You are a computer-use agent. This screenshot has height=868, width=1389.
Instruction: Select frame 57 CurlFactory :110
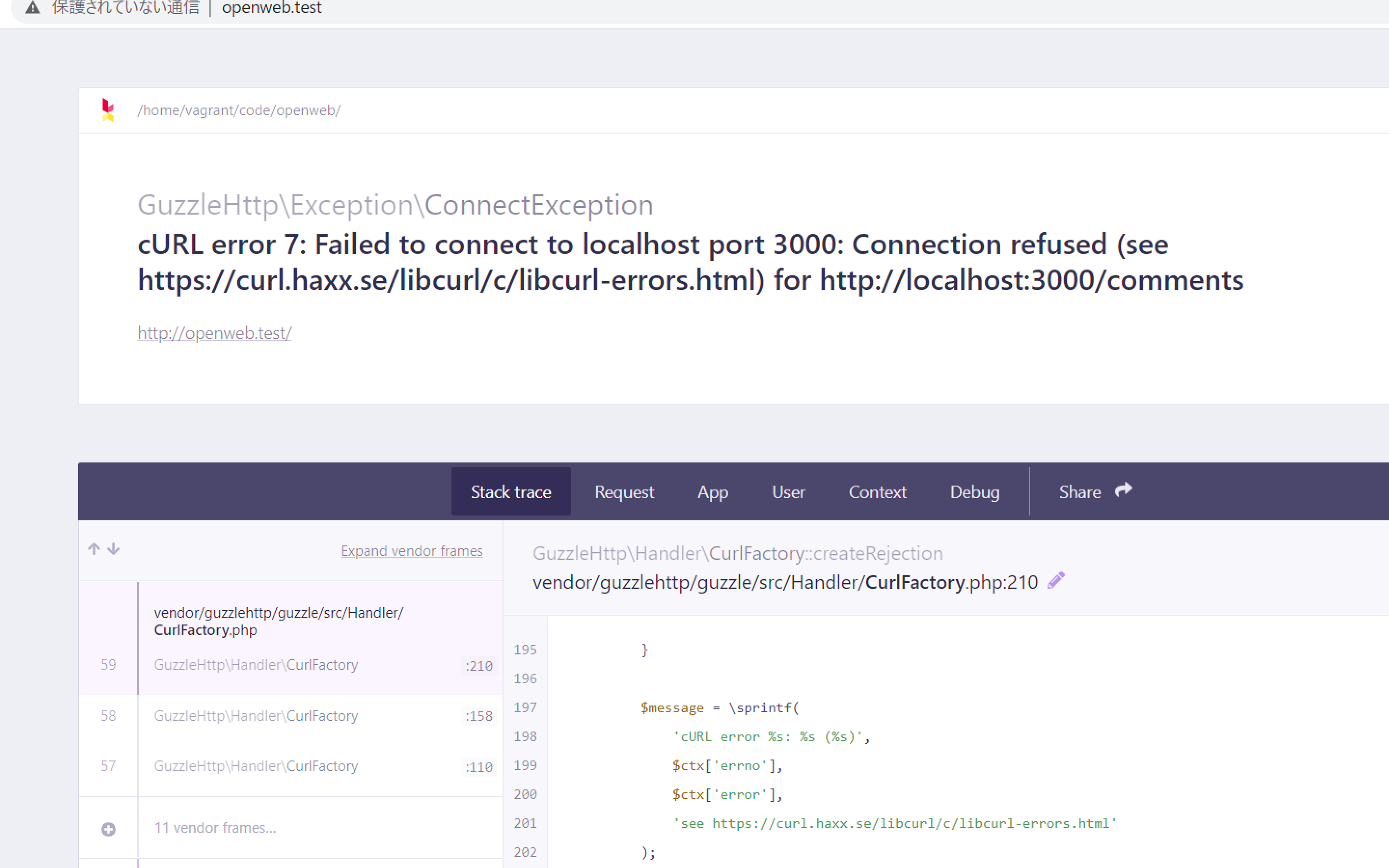[x=290, y=766]
